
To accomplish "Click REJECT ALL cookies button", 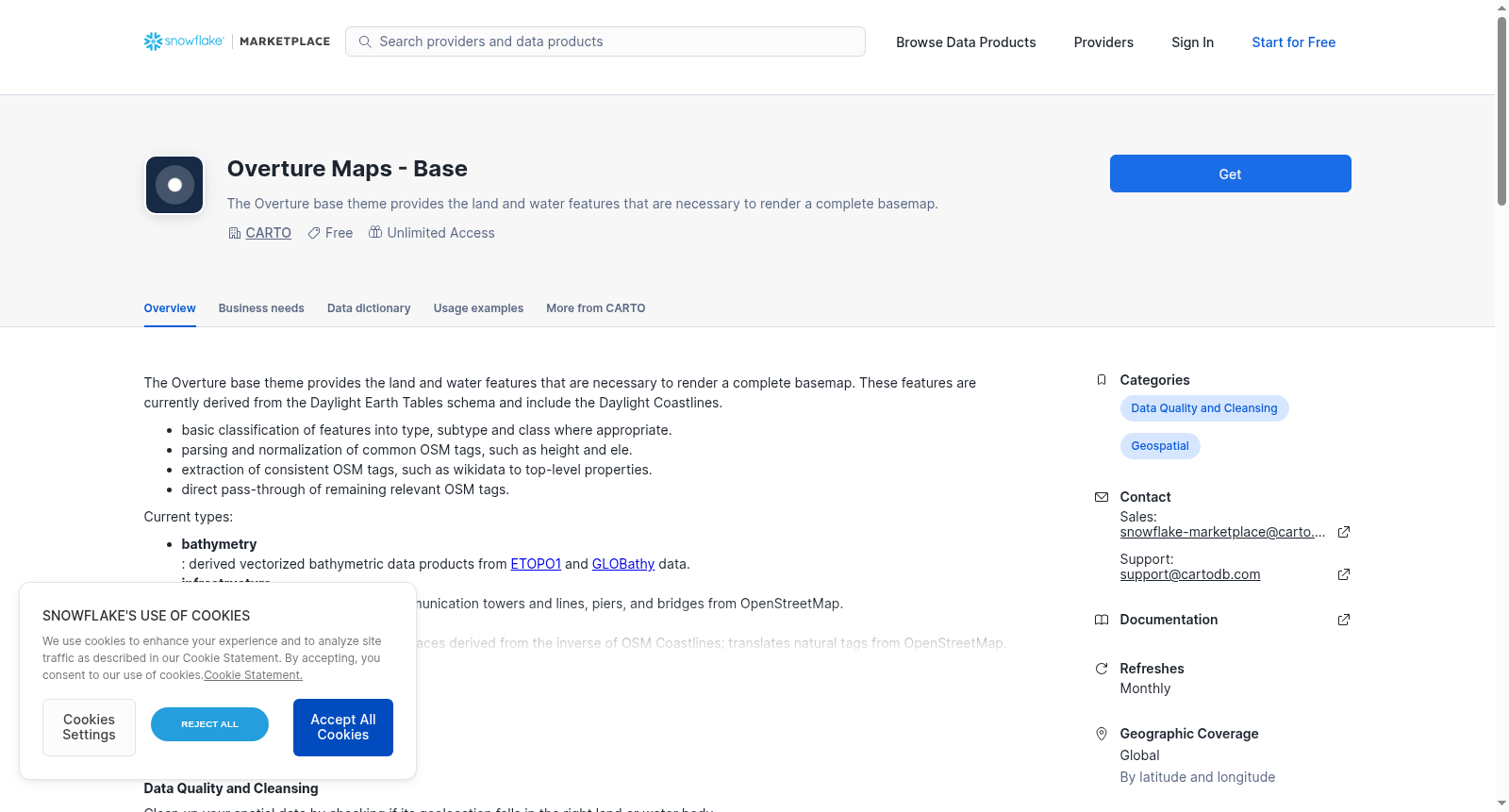I will click(209, 724).
